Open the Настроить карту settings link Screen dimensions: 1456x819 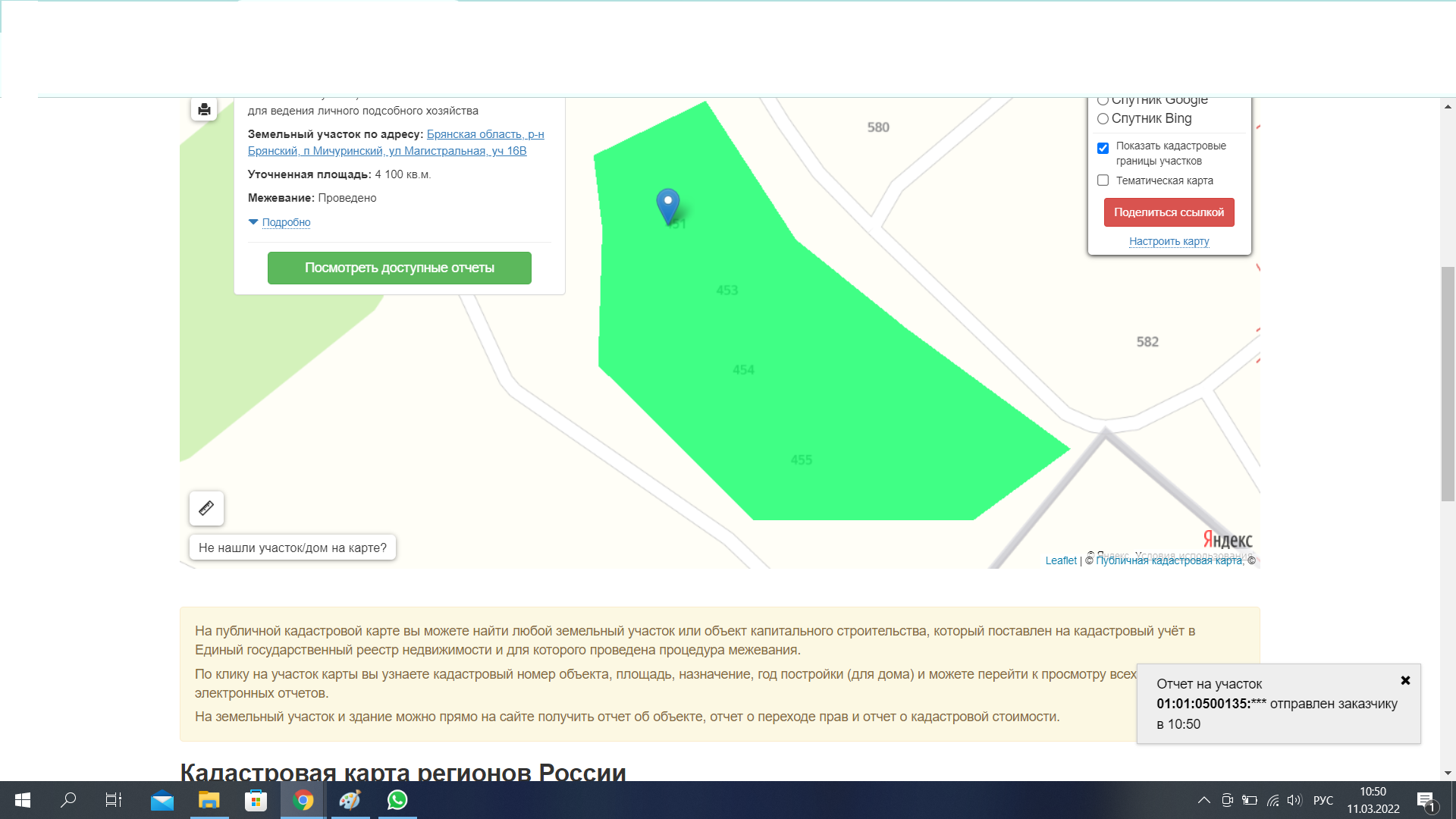coord(1169,241)
